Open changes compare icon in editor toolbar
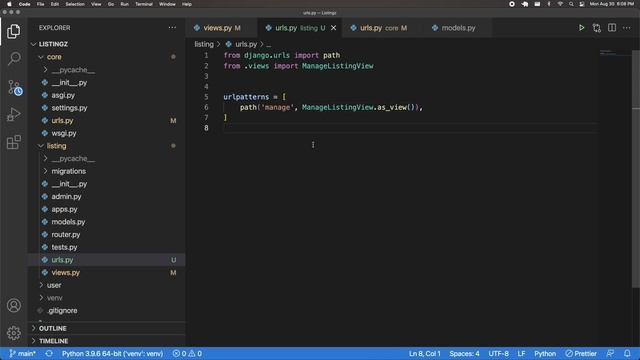 tap(597, 28)
